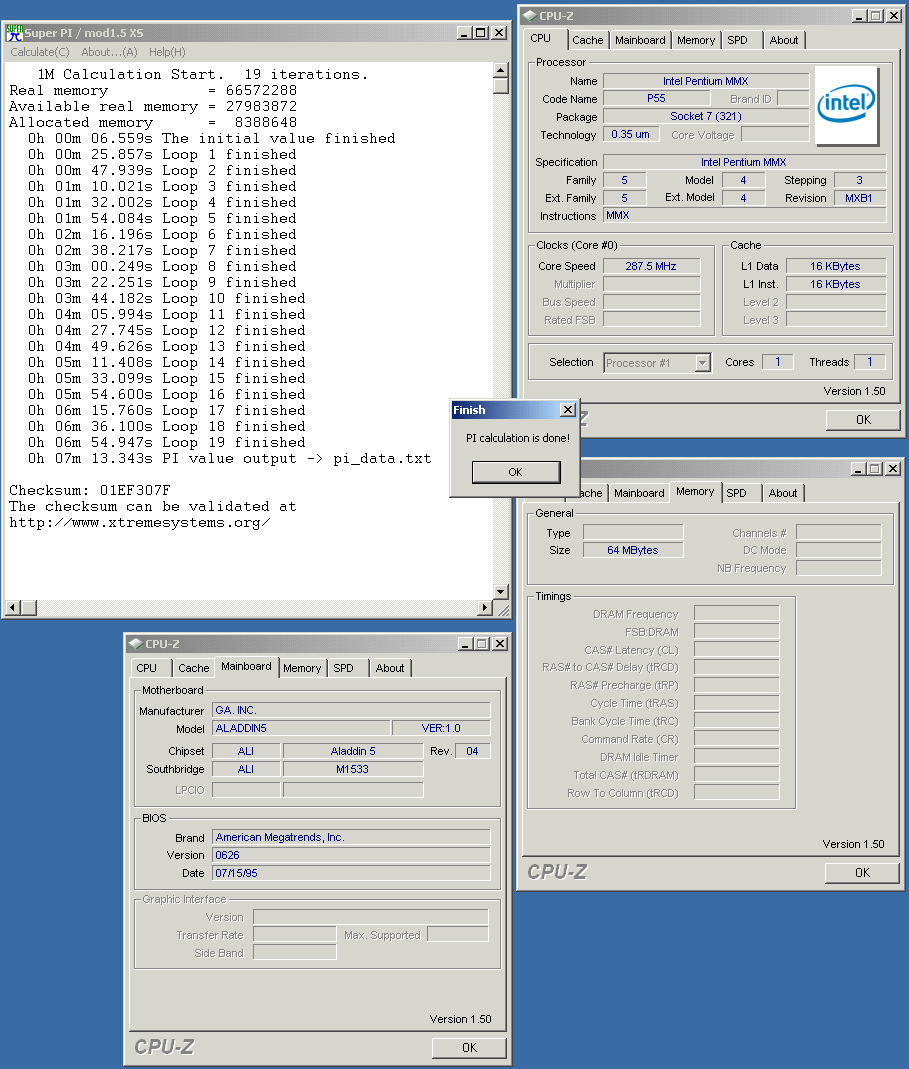This screenshot has height=1069, width=909.
Task: Click OK in the CPU-Z Mainboard window
Action: [x=469, y=1048]
